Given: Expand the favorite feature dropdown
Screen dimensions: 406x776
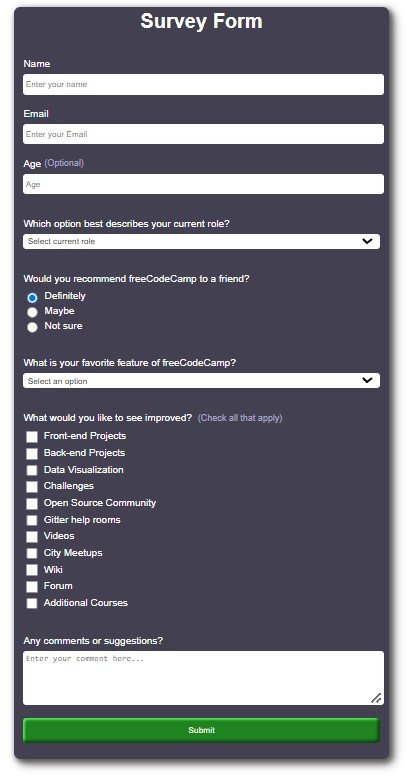Looking at the screenshot, I should tap(201, 381).
